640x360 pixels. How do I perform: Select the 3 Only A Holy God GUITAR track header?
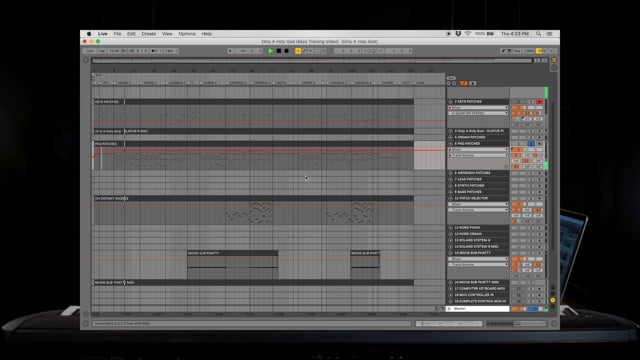(x=479, y=131)
